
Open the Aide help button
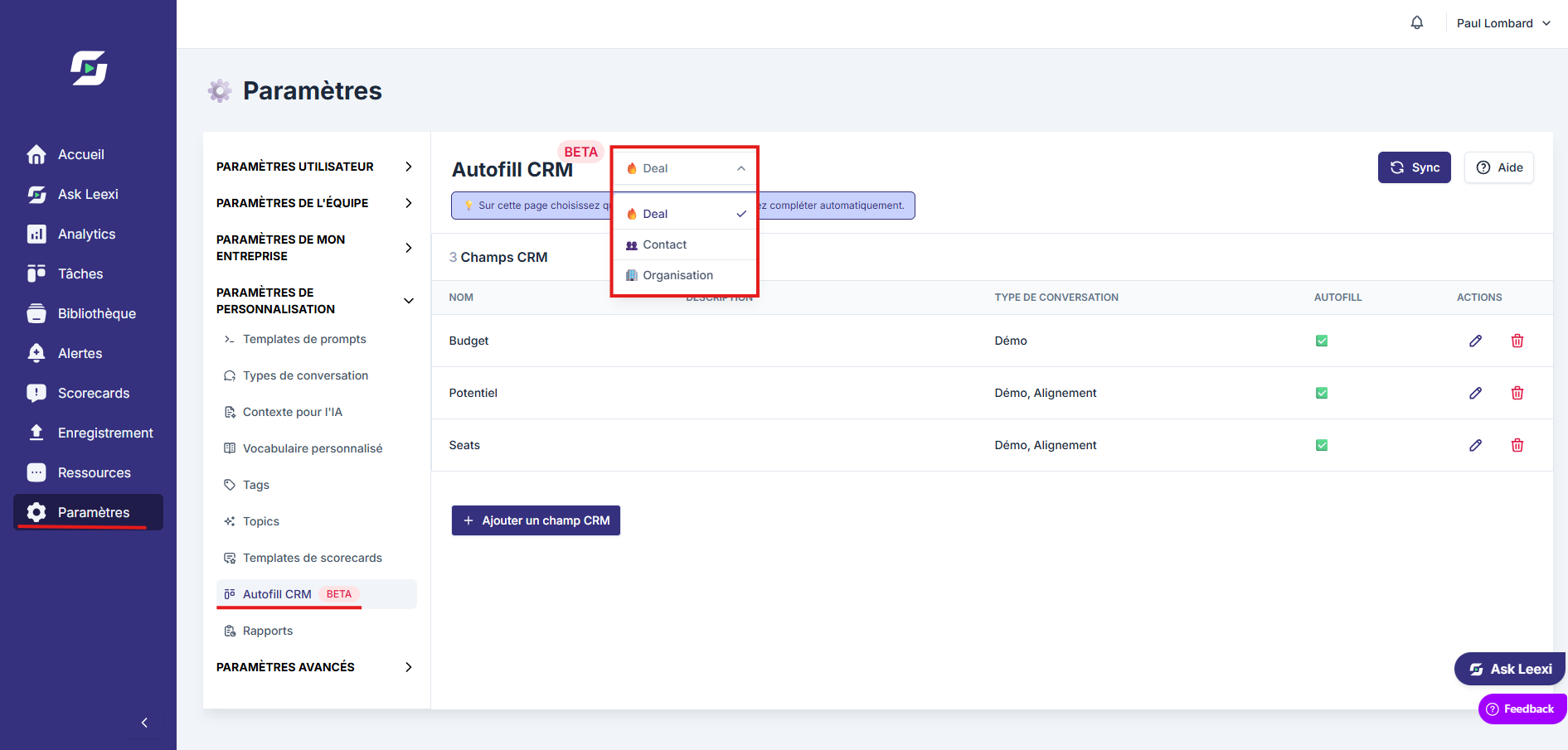click(1499, 167)
